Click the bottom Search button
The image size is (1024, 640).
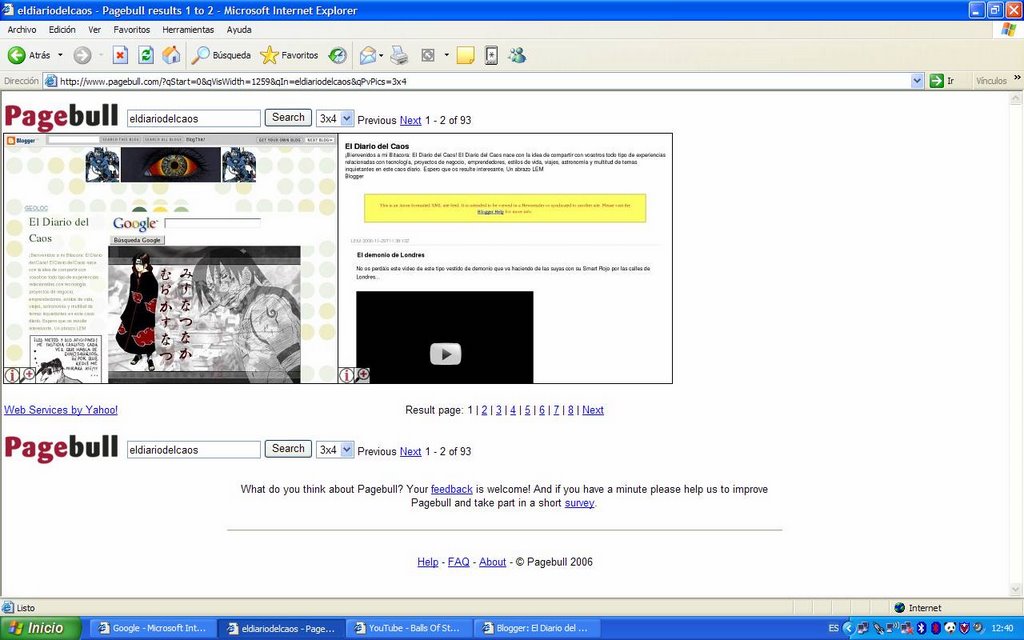(x=288, y=449)
